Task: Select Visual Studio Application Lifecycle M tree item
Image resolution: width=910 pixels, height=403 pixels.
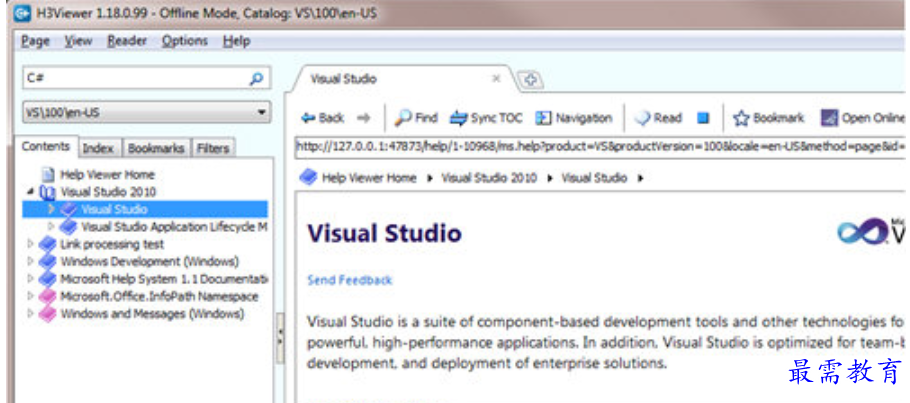Action: click(174, 226)
